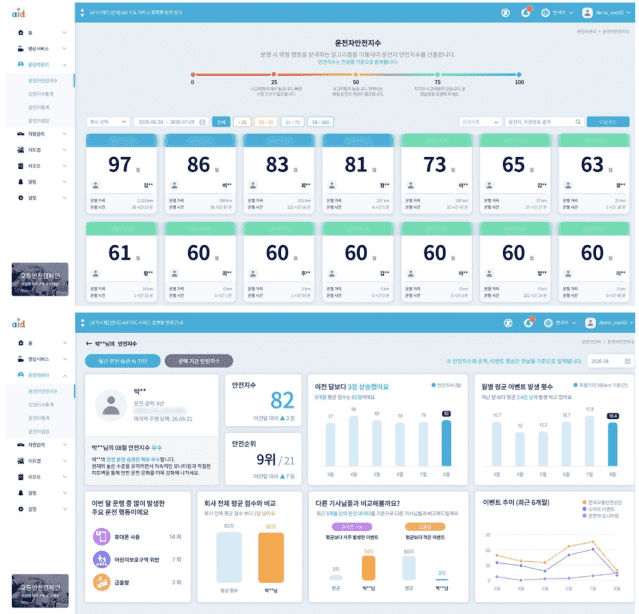This screenshot has height=614, width=639.
Task: Open the demo user dropdown in the list page header
Action: tap(613, 13)
